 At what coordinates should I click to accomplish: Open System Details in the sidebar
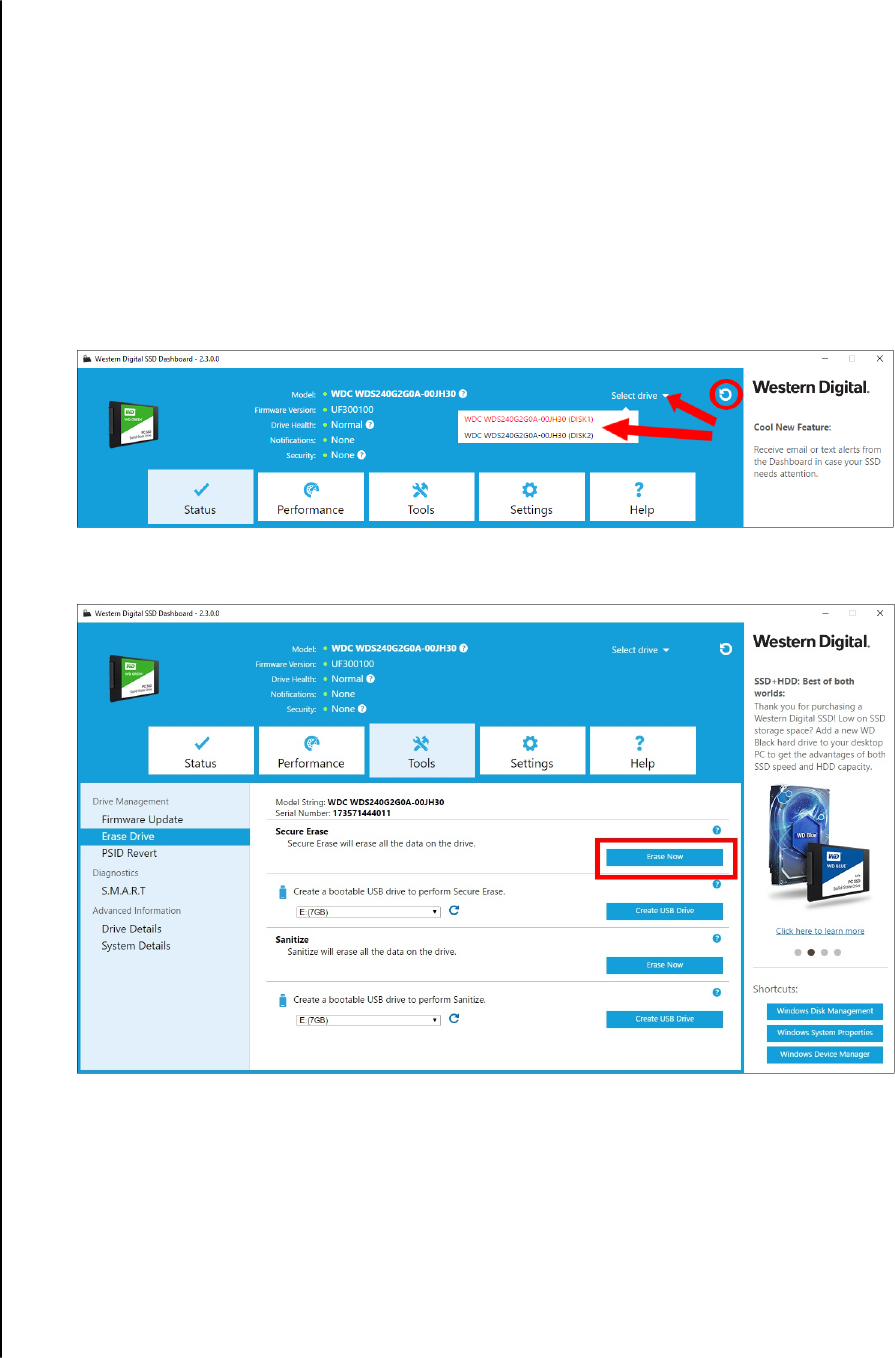pyautogui.click(x=136, y=946)
